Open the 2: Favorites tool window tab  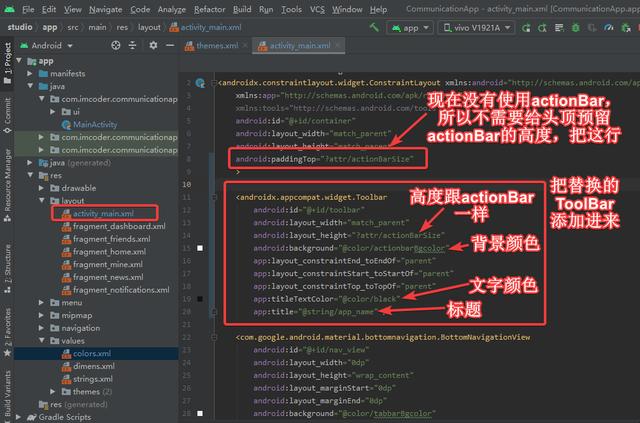coord(7,332)
